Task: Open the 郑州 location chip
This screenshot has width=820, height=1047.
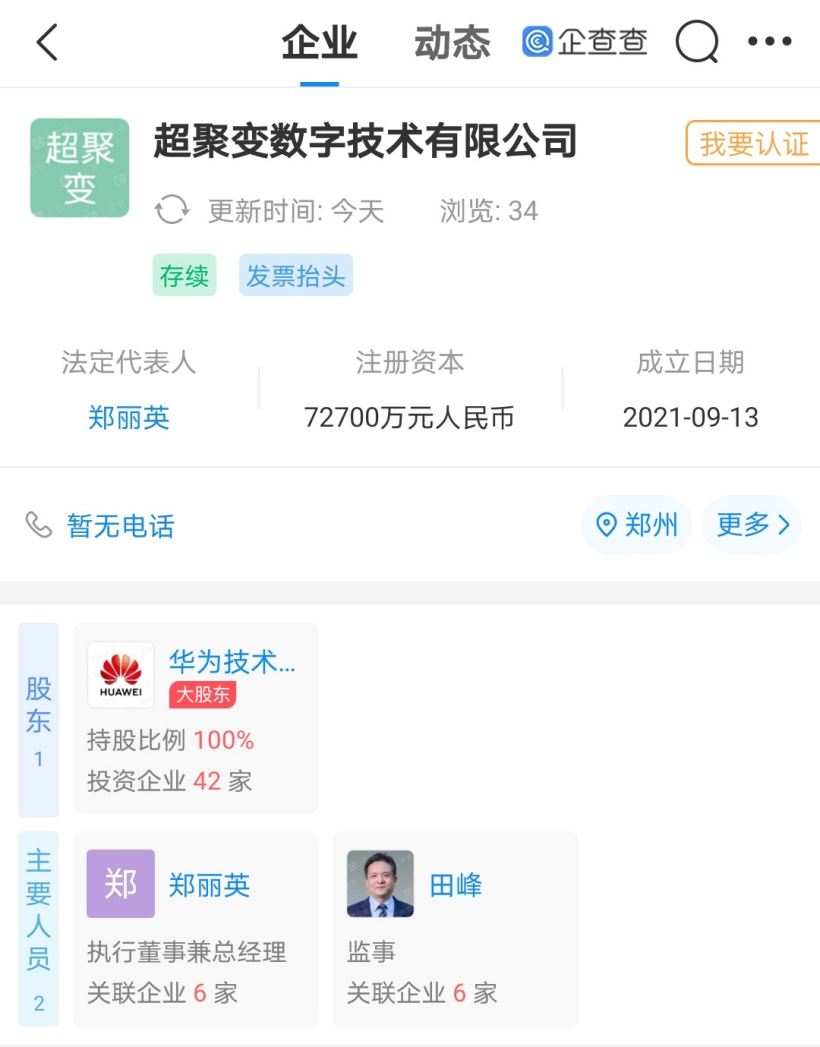Action: 637,525
